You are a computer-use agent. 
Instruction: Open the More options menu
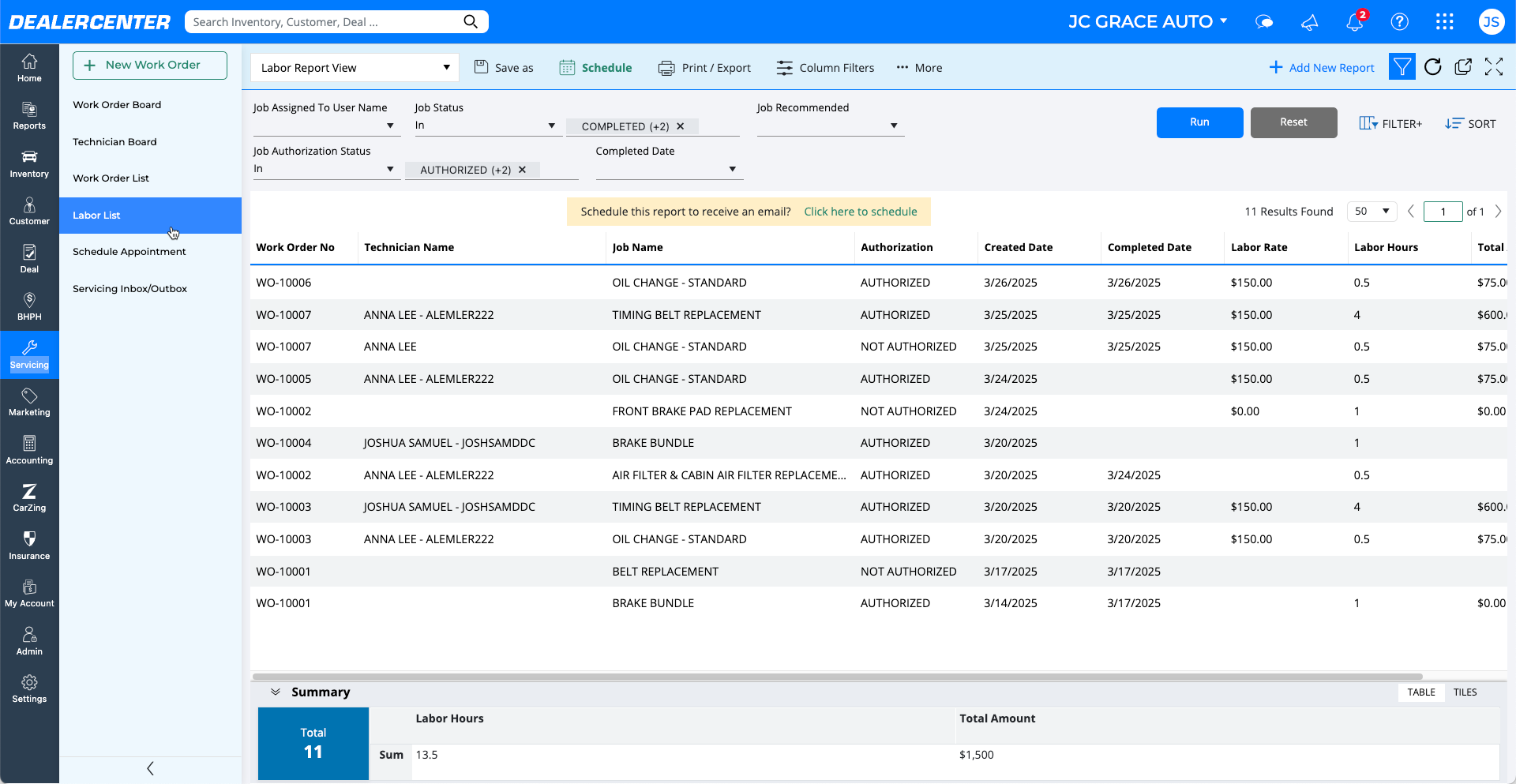(x=919, y=68)
